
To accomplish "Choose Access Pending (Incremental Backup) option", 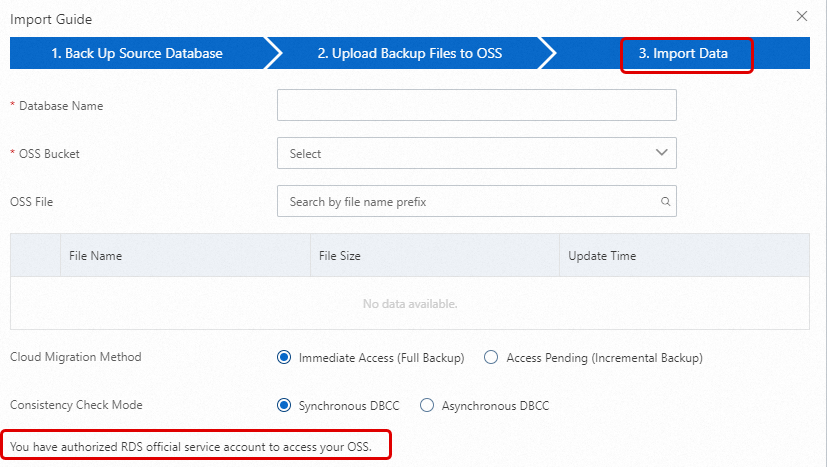I will tap(491, 358).
